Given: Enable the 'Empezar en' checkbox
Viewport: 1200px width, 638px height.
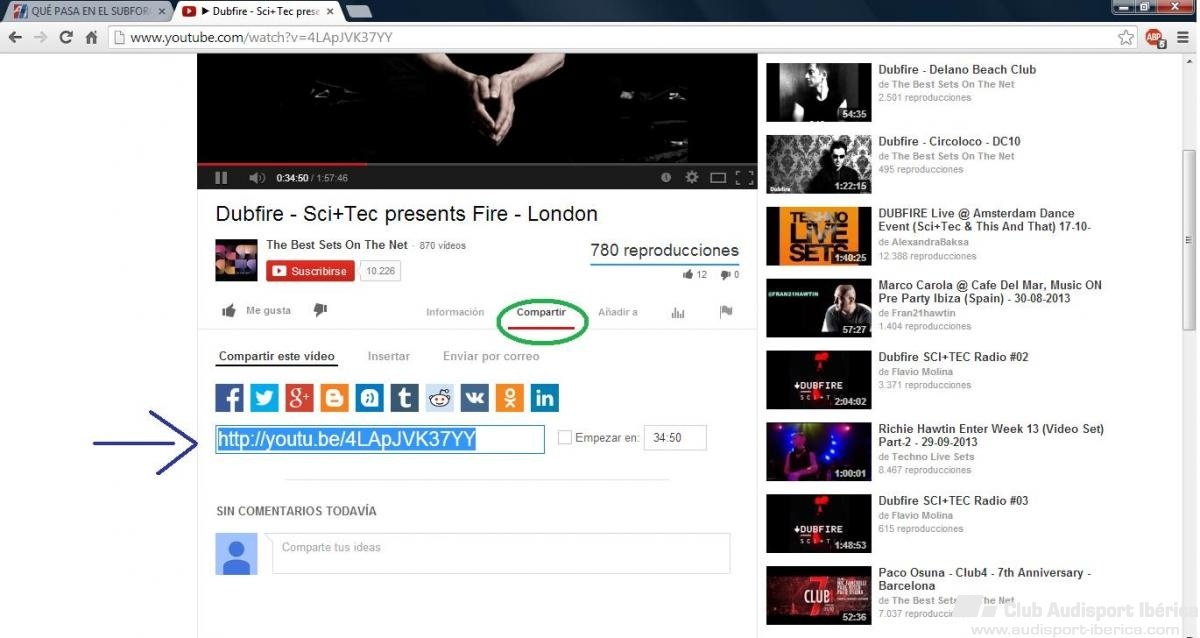Looking at the screenshot, I should pos(565,438).
